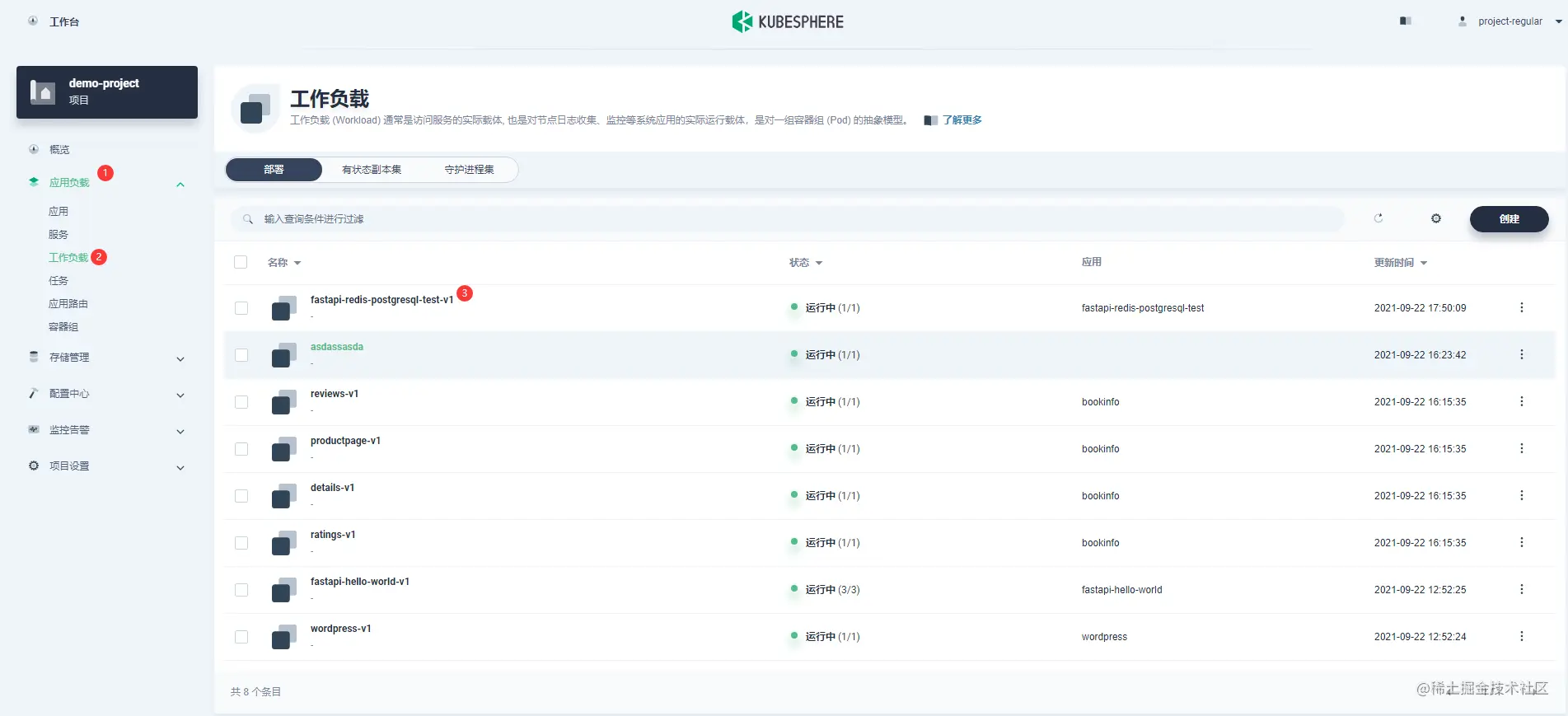The image size is (1568, 716).
Task: Click the KubeSphere logo
Action: point(788,21)
